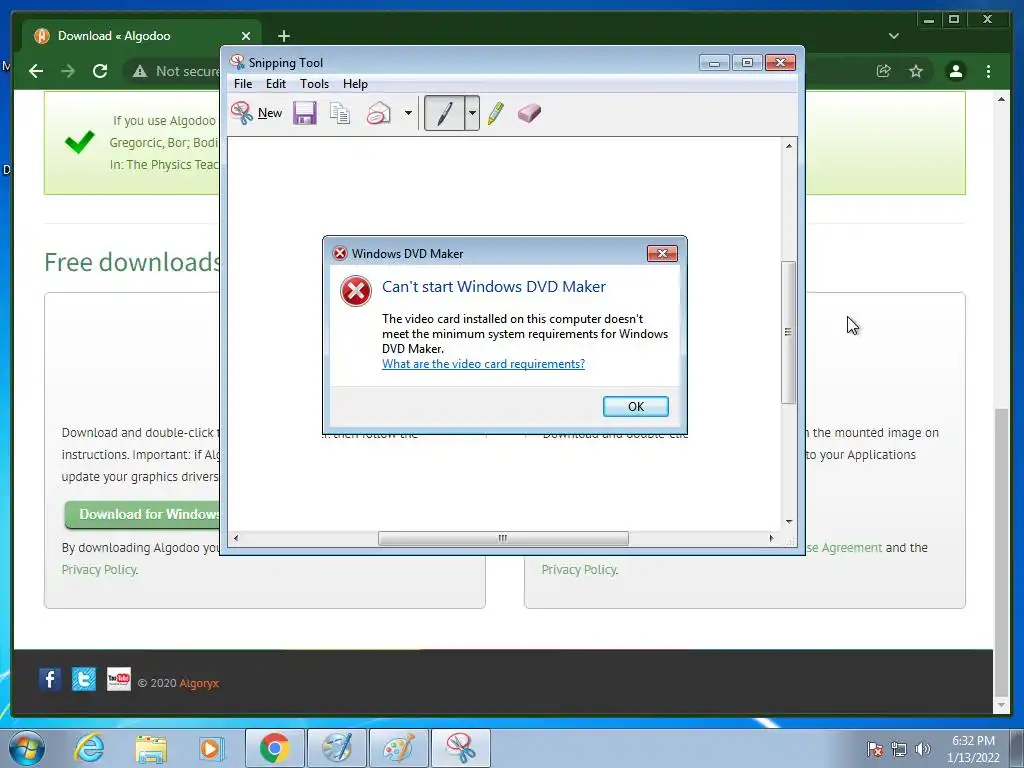Open the Algoryx footer link
Image resolution: width=1024 pixels, height=768 pixels.
199,683
